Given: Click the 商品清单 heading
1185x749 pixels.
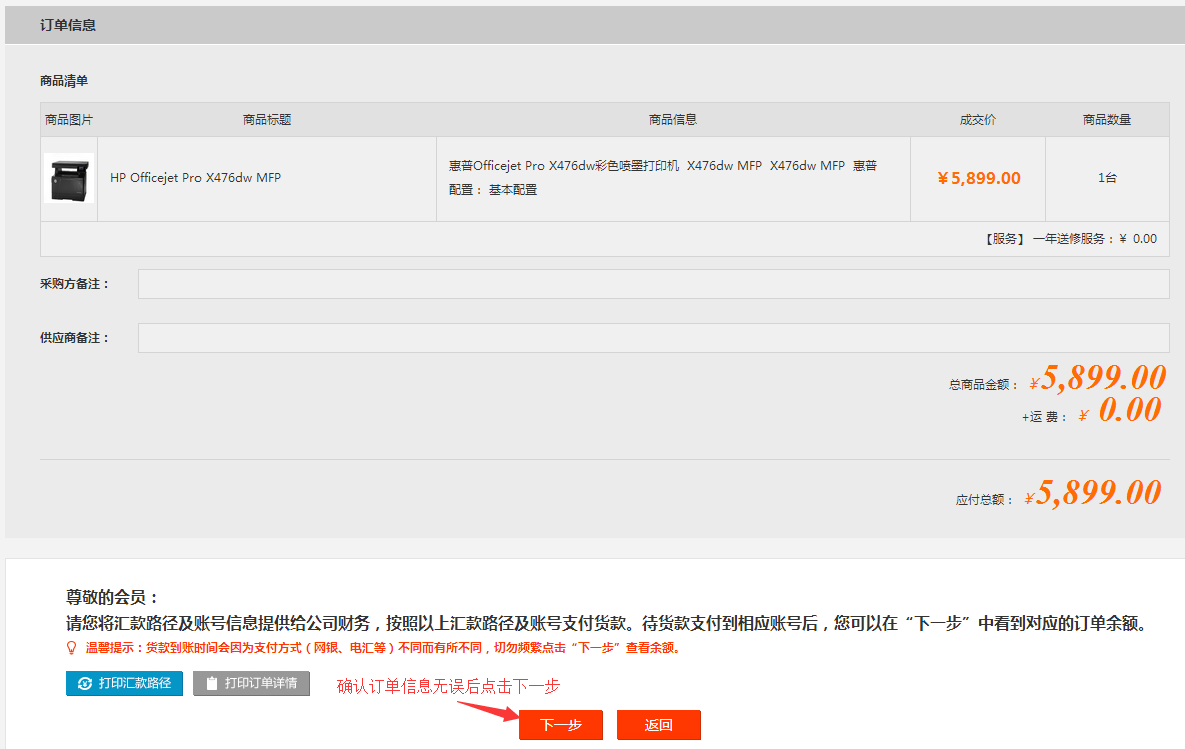Looking at the screenshot, I should 64,81.
